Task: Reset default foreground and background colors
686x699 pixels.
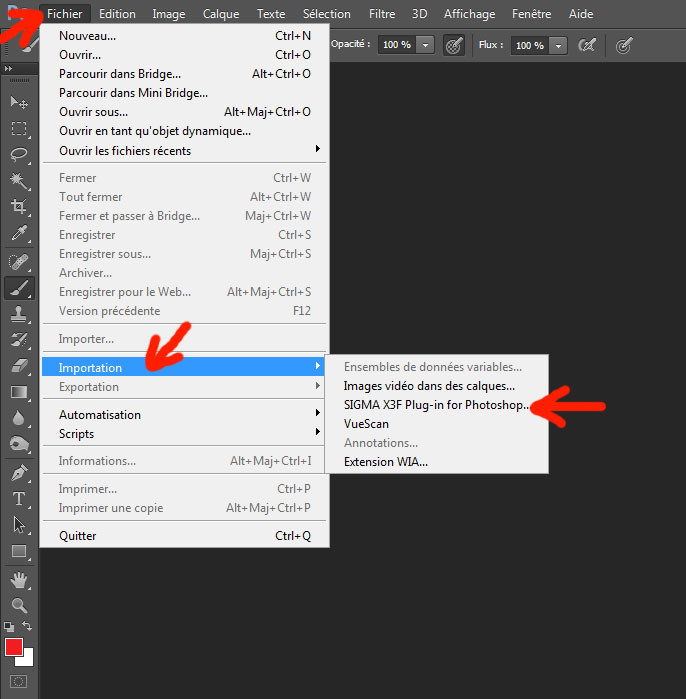Action: click(x=8, y=627)
